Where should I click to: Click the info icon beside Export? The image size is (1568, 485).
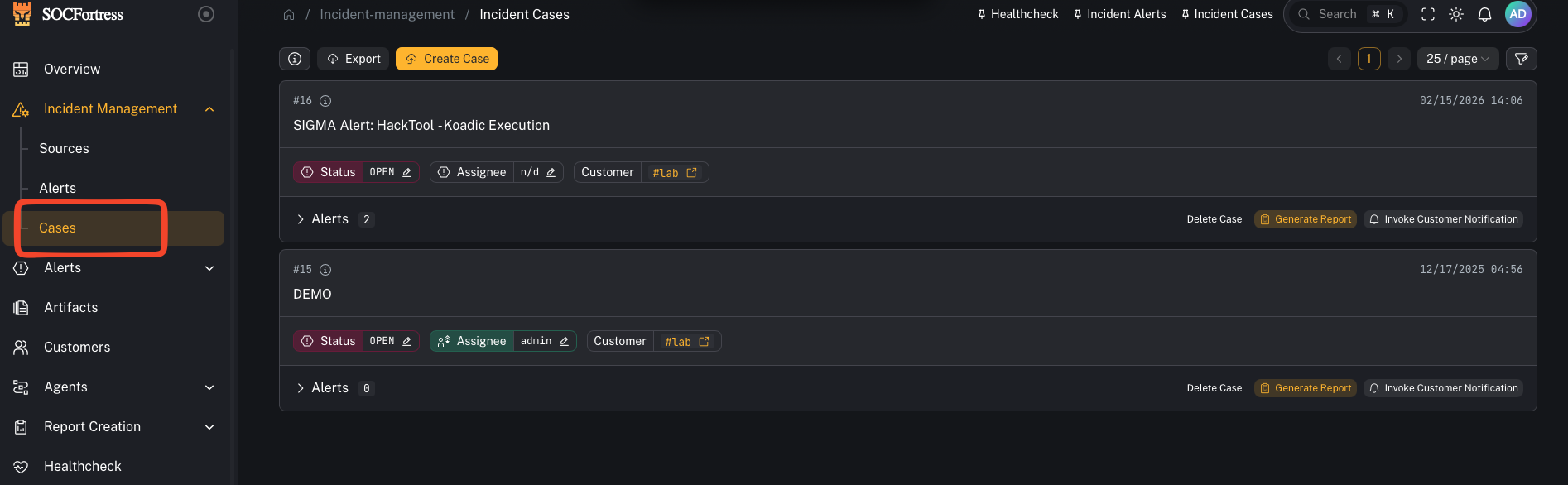pyautogui.click(x=295, y=59)
